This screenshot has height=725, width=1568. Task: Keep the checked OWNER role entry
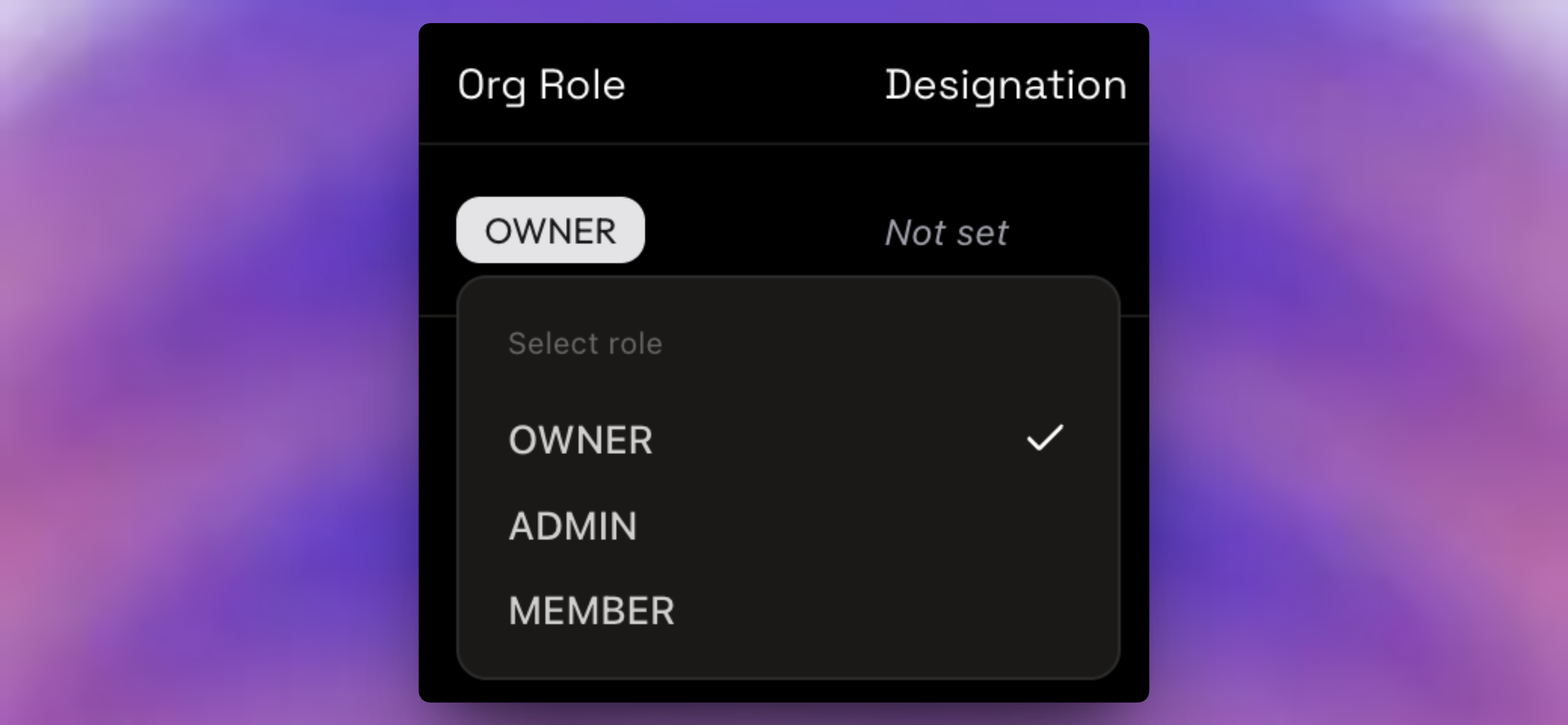pyautogui.click(x=789, y=439)
